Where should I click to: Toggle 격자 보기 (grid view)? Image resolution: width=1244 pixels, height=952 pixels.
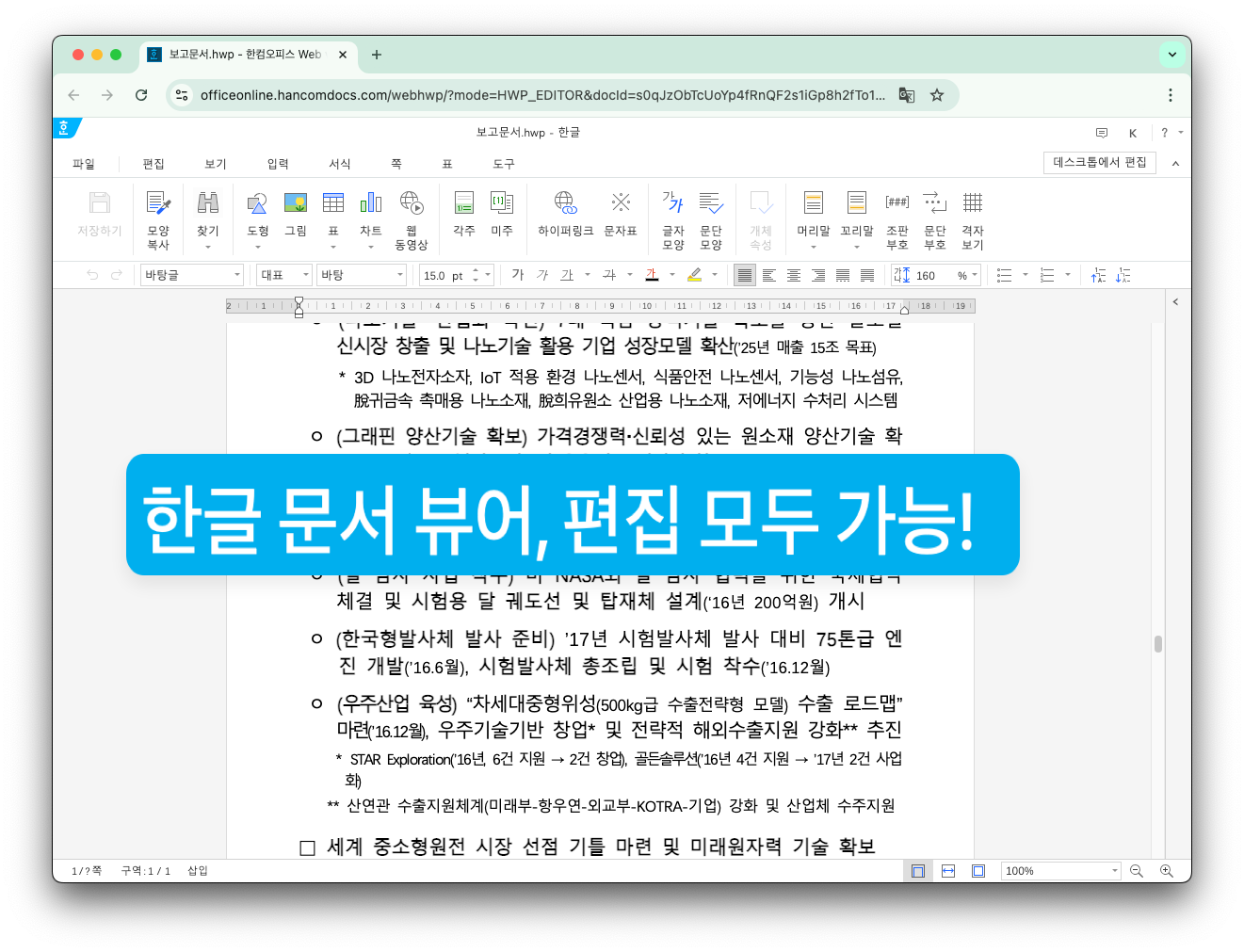pos(973,219)
